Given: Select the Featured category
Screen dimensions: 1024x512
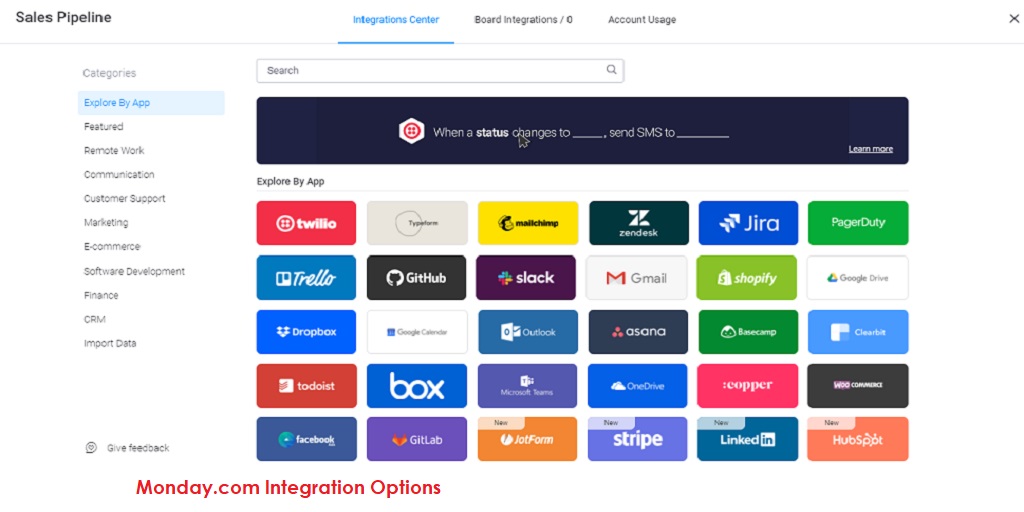Looking at the screenshot, I should [x=104, y=127].
